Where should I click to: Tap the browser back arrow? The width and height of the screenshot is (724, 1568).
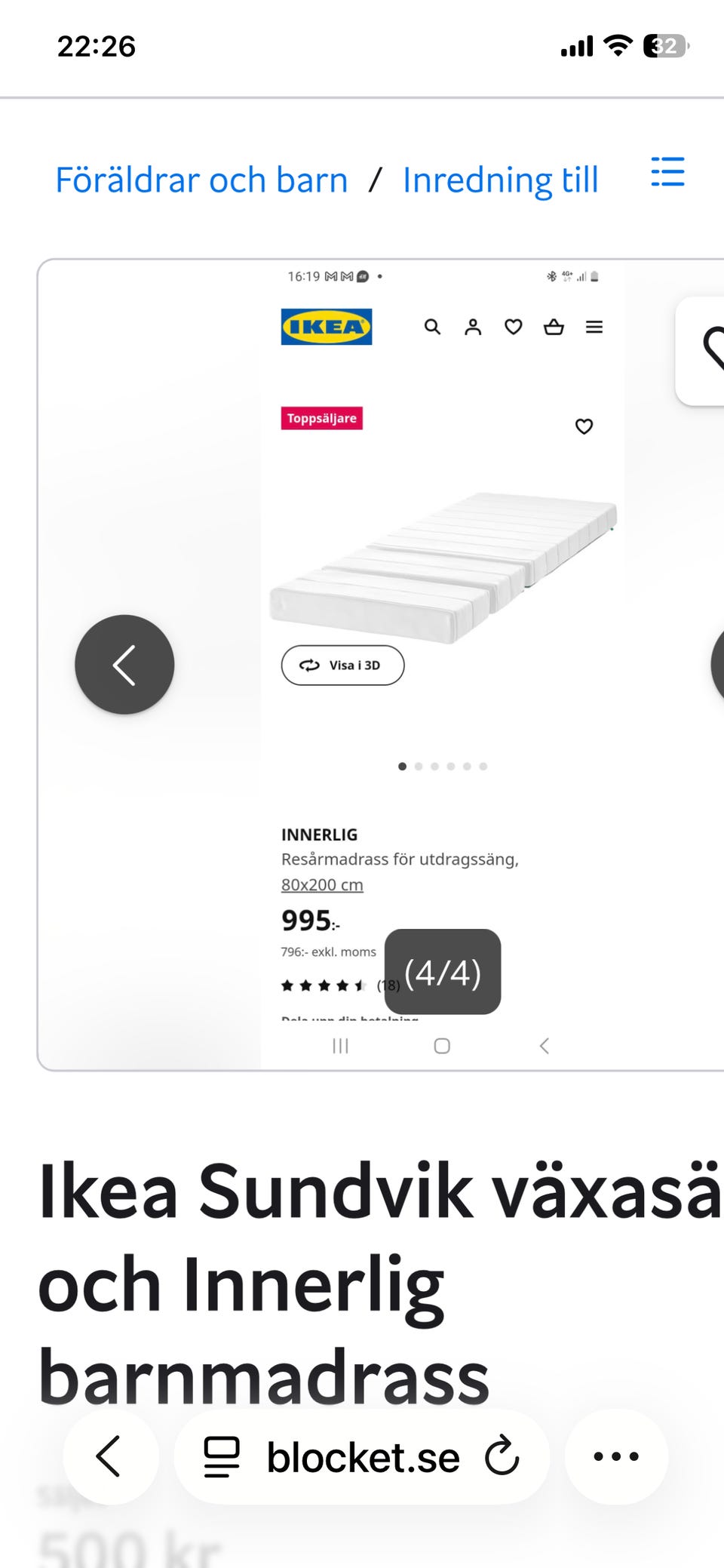110,1456
